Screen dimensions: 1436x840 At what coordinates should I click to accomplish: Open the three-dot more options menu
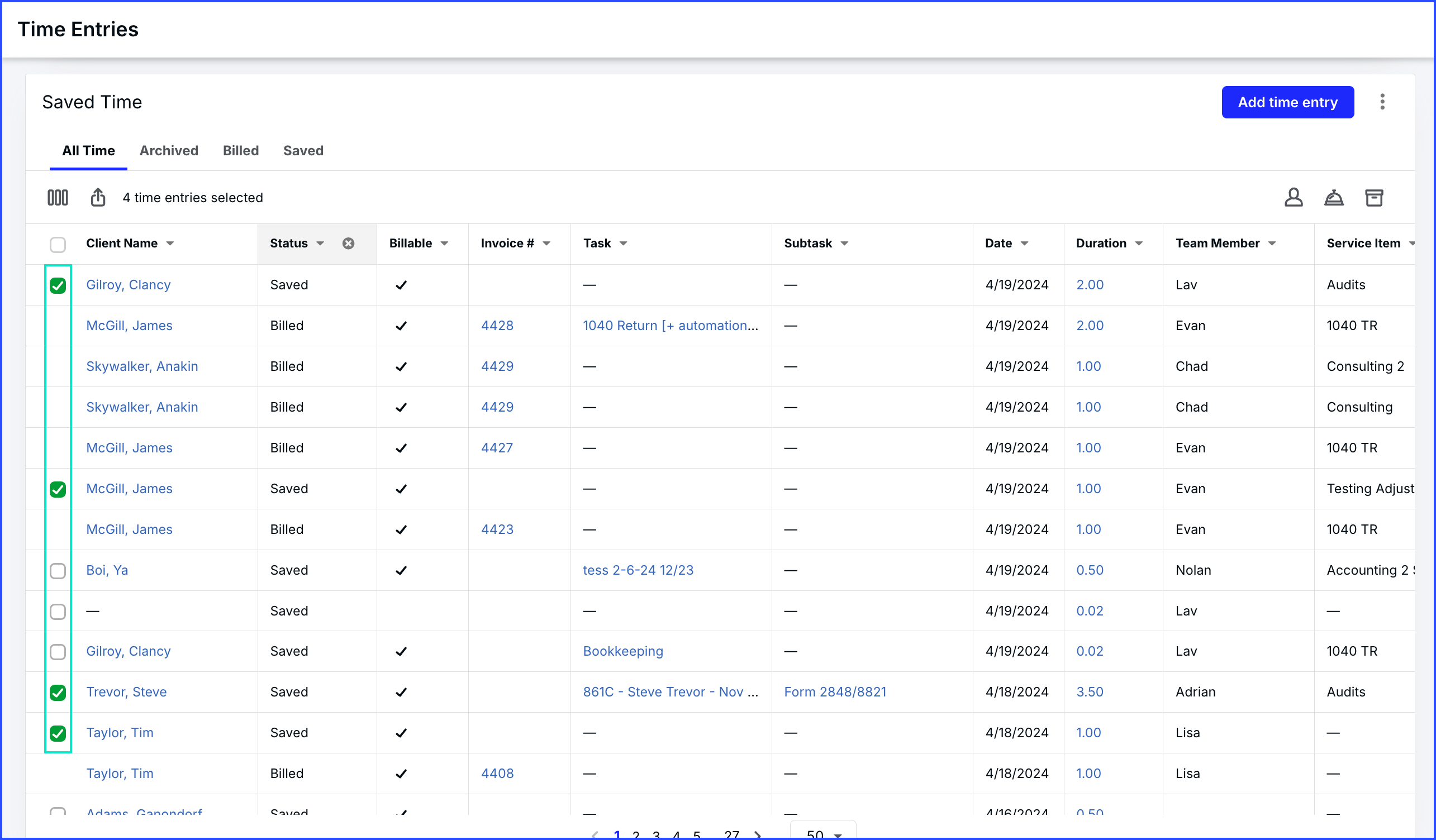point(1382,102)
